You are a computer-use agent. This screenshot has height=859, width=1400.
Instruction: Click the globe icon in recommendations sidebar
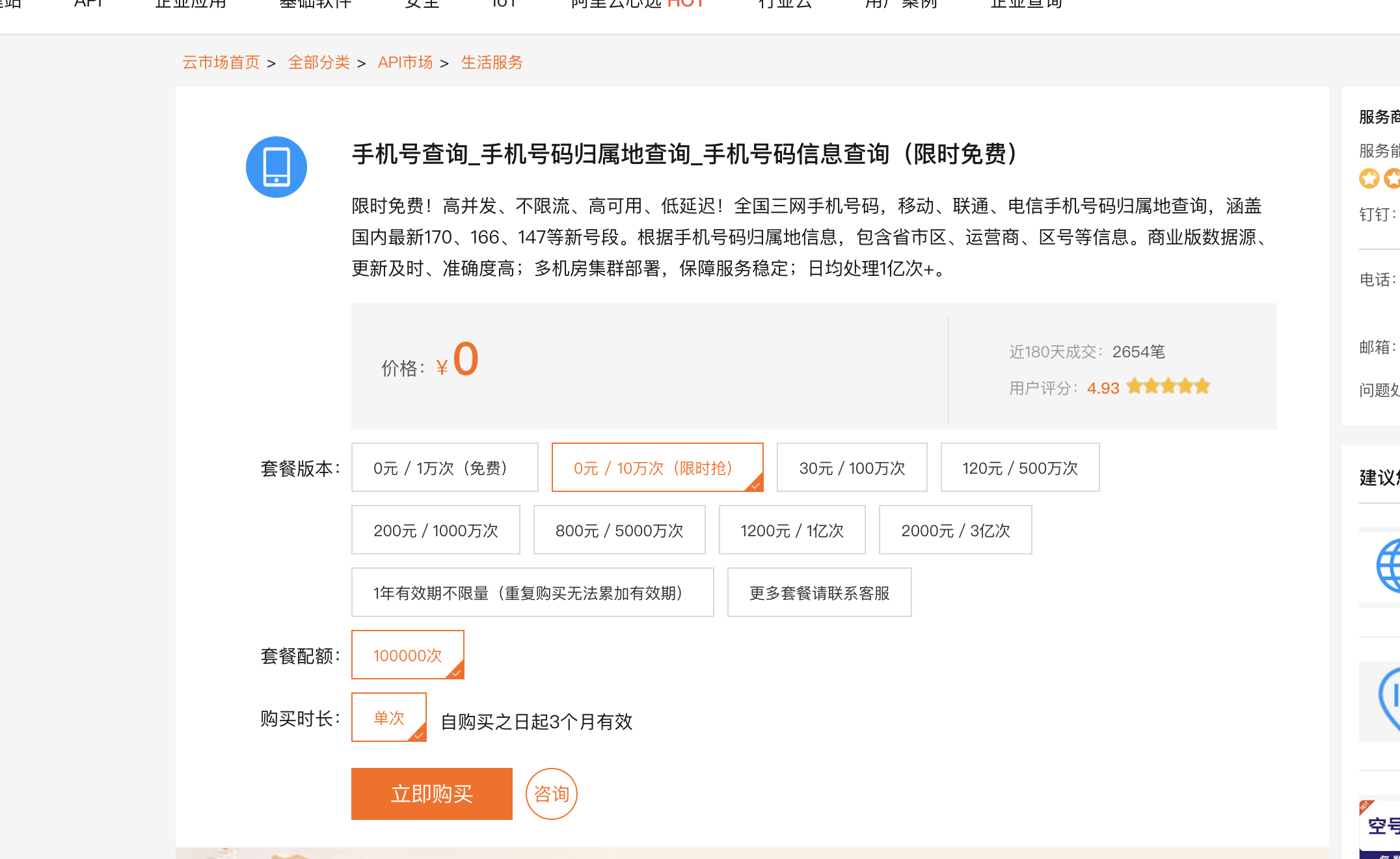point(1389,566)
